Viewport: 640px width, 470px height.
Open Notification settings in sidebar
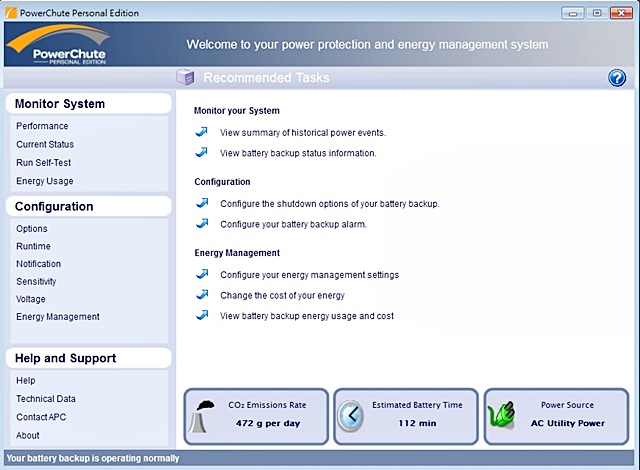pyautogui.click(x=38, y=264)
